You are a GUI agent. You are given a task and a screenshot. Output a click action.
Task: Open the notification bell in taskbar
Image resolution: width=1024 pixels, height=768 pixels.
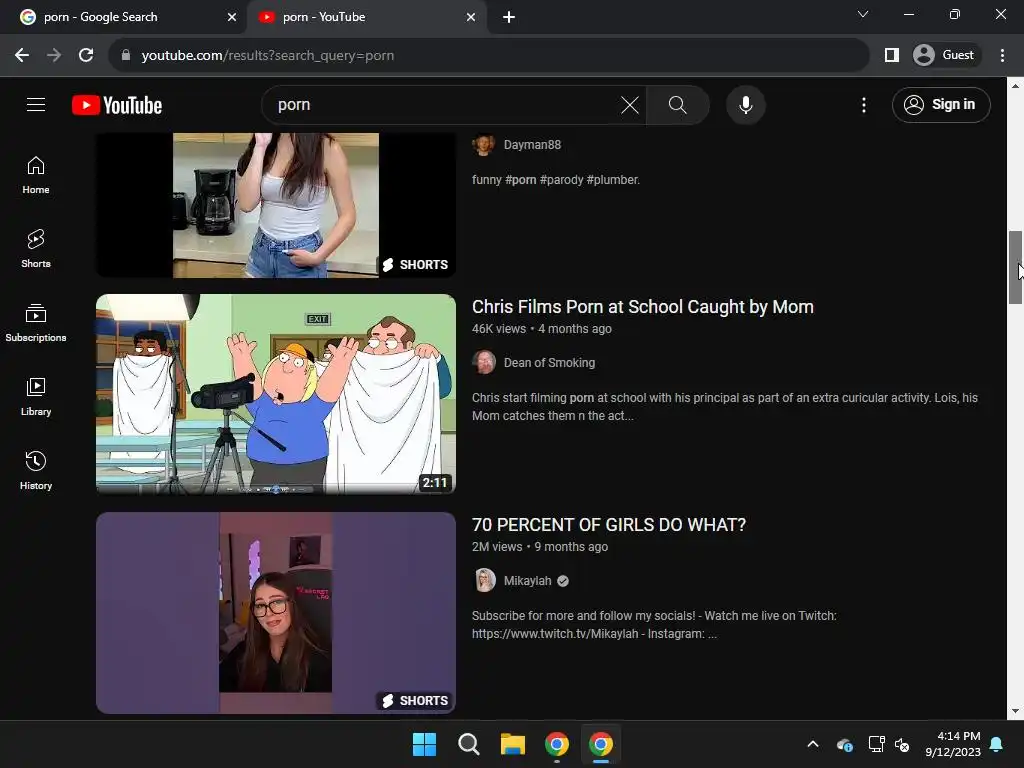[x=997, y=744]
